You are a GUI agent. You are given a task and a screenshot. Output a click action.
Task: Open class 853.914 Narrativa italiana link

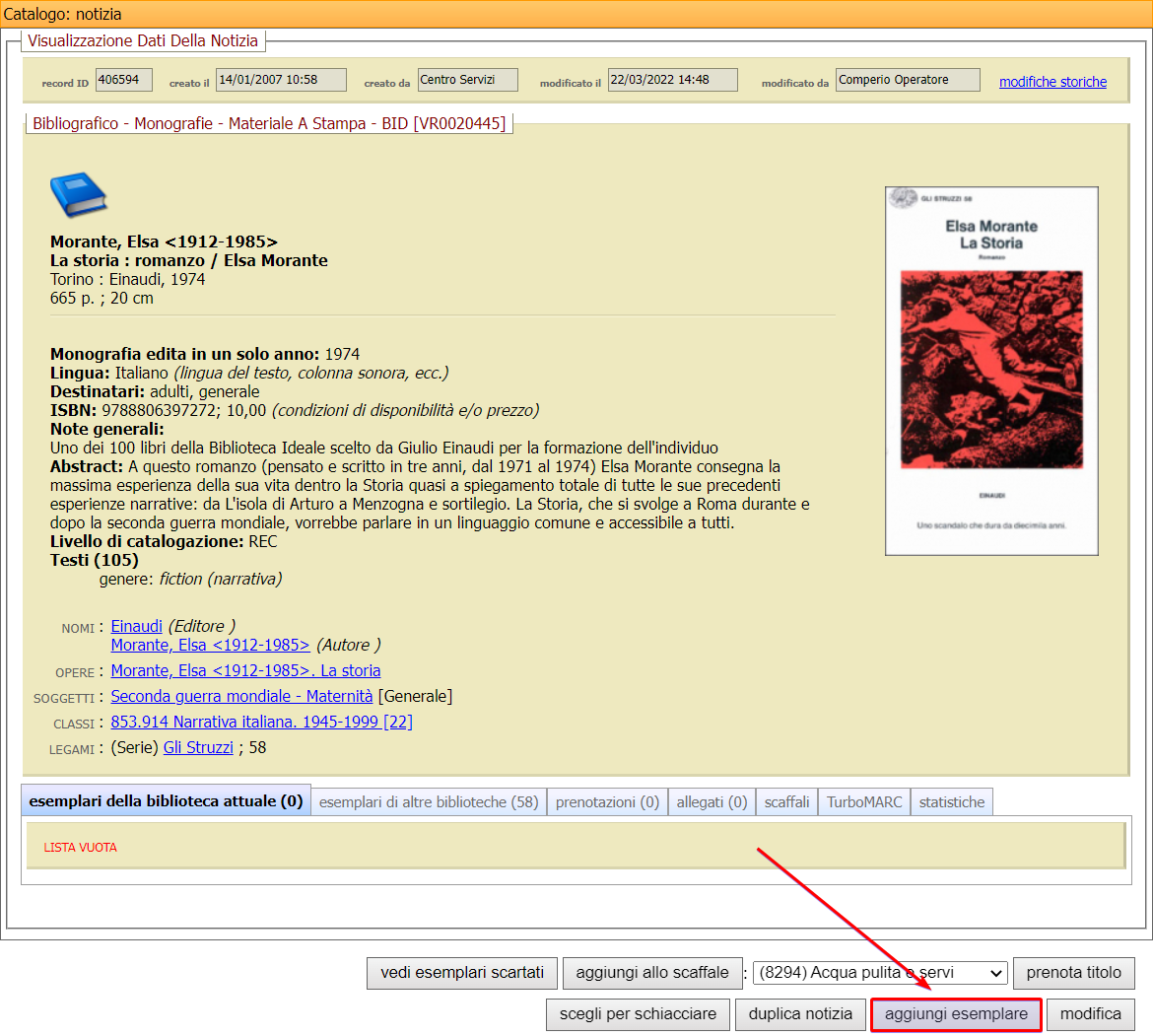261,722
